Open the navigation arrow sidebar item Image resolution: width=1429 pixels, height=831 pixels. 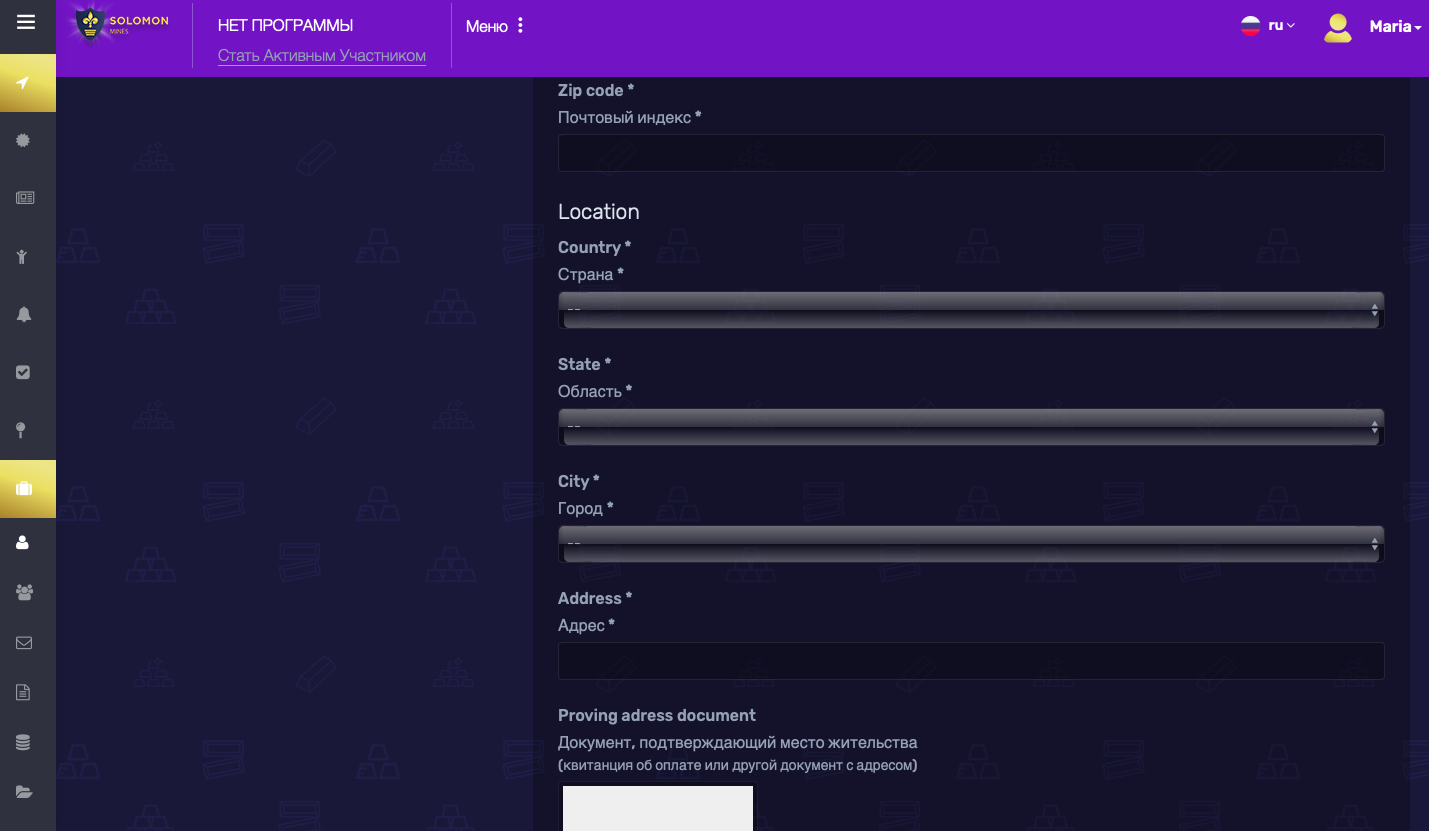tap(24, 82)
